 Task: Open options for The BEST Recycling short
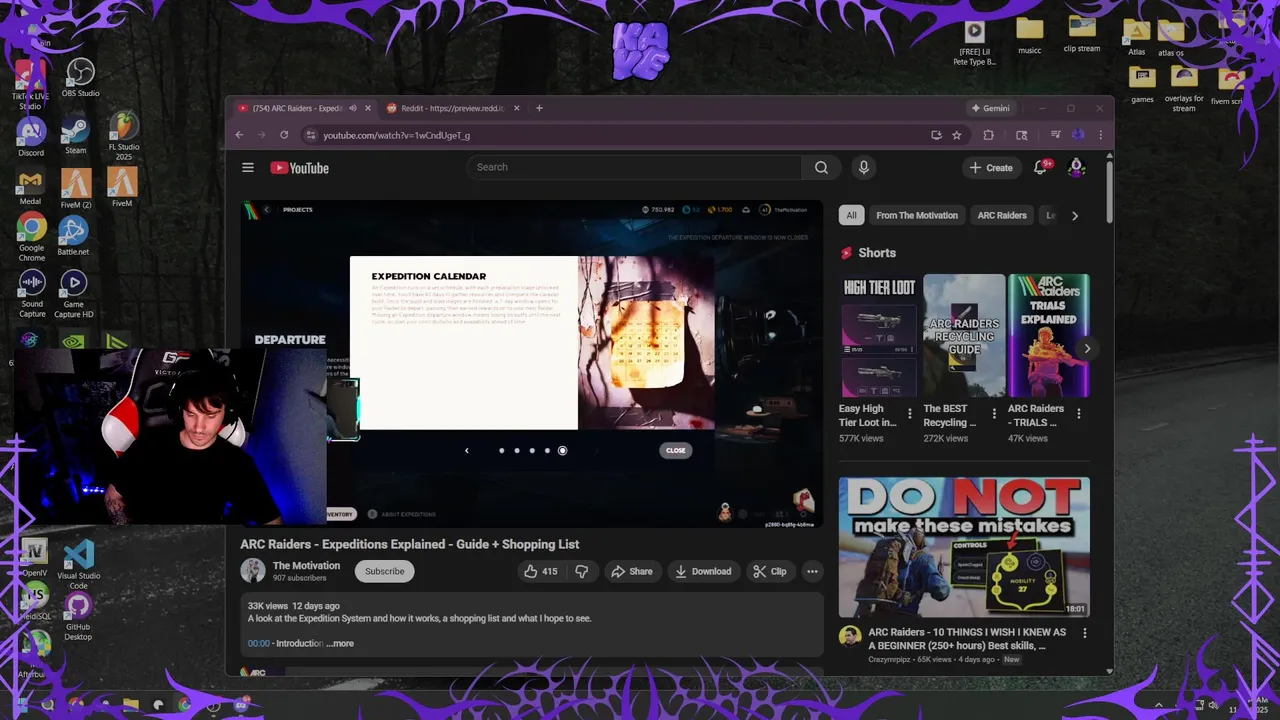(994, 413)
